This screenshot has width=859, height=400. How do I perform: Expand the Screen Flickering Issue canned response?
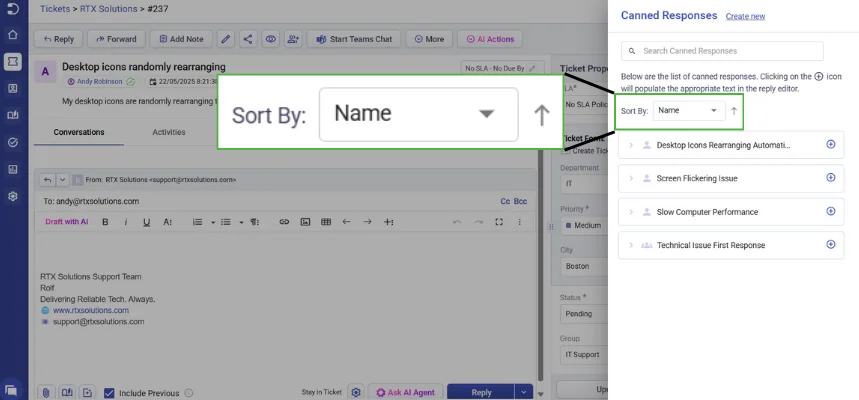coord(631,179)
